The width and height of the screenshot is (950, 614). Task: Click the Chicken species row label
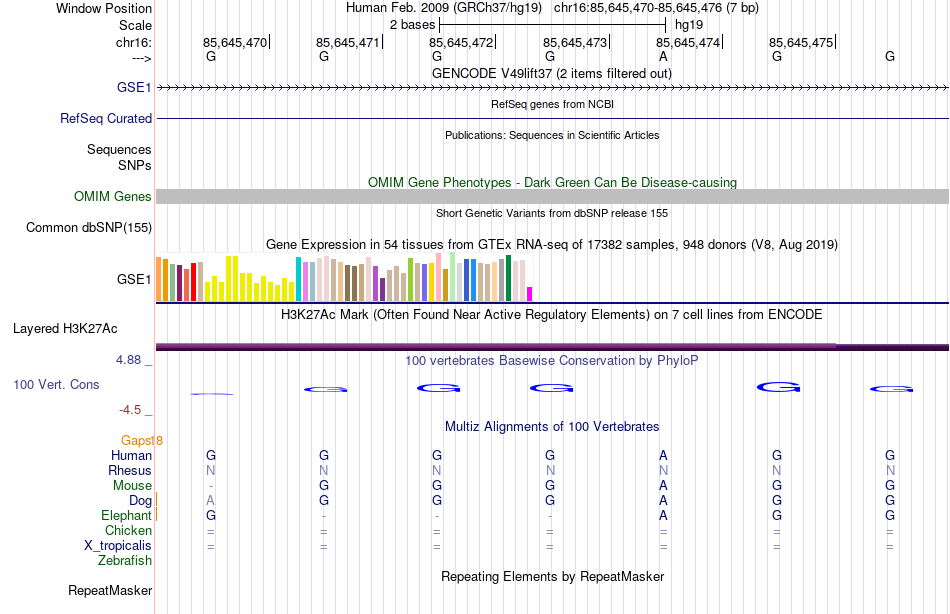click(128, 530)
